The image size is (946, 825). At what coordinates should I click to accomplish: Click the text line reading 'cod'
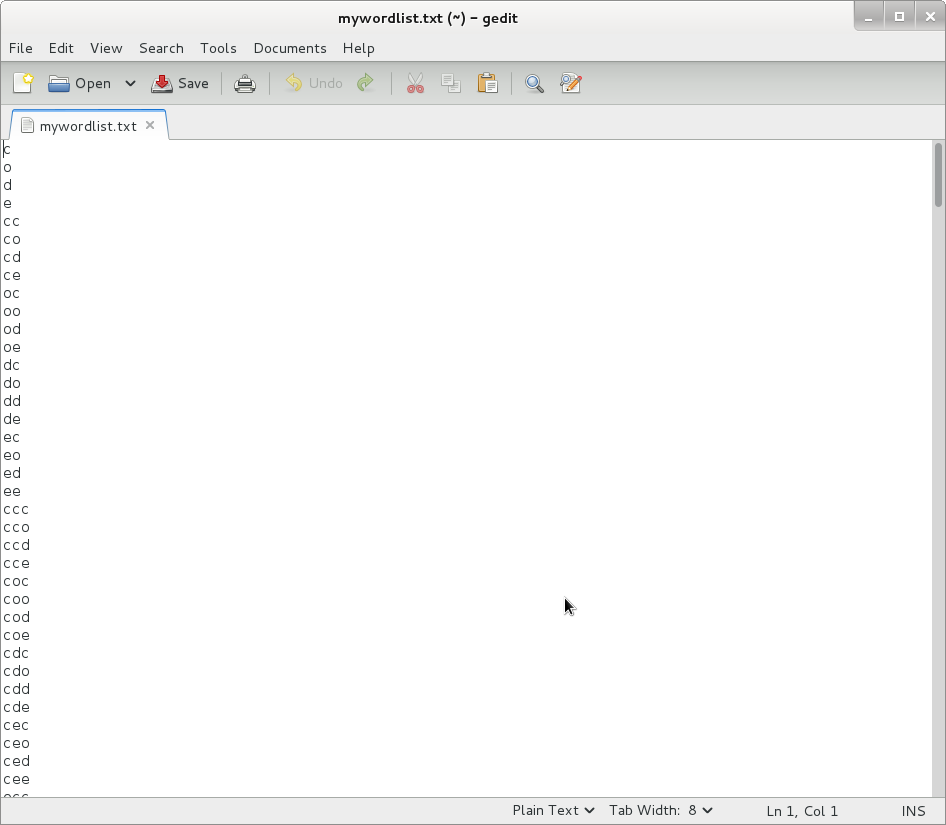coord(17,617)
